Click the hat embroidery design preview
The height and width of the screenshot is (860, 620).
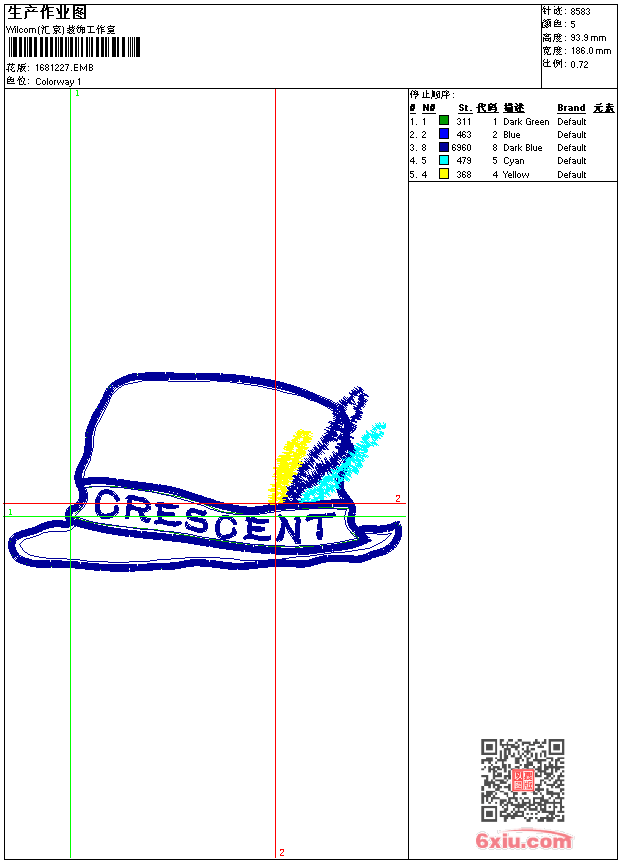[x=205, y=472]
